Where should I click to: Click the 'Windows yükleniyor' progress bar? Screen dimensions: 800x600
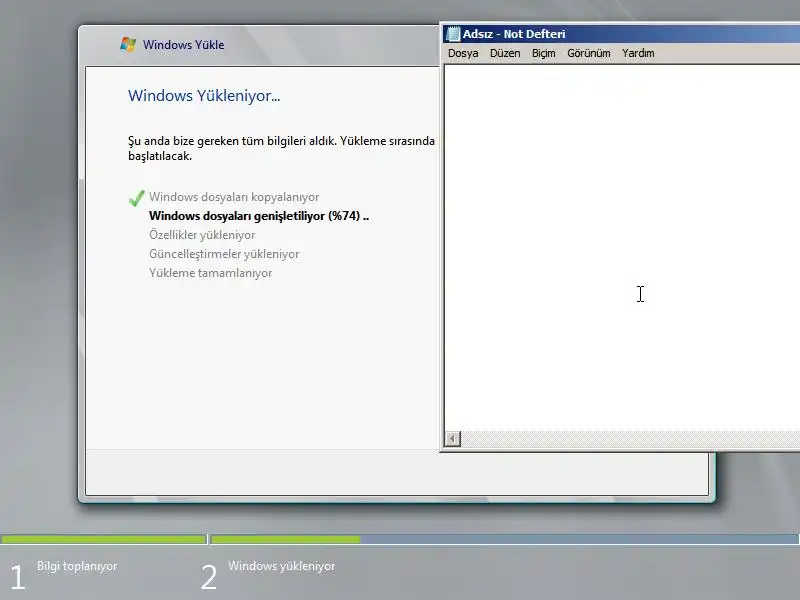click(505, 539)
